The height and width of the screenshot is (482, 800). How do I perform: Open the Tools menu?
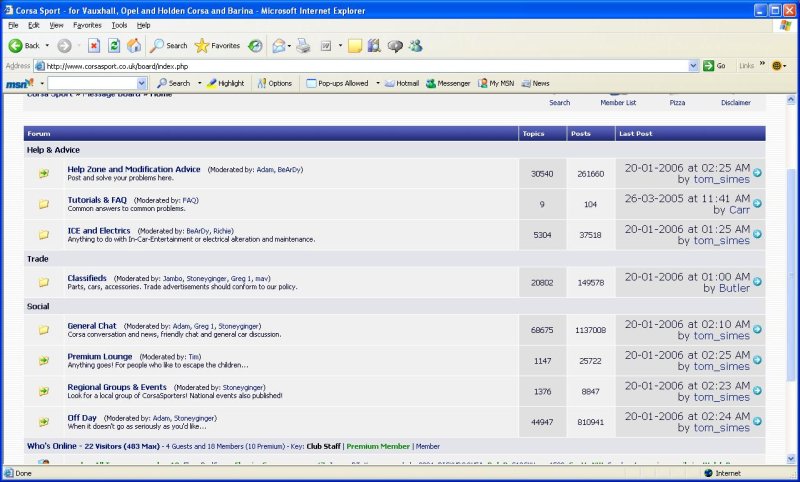tap(119, 24)
